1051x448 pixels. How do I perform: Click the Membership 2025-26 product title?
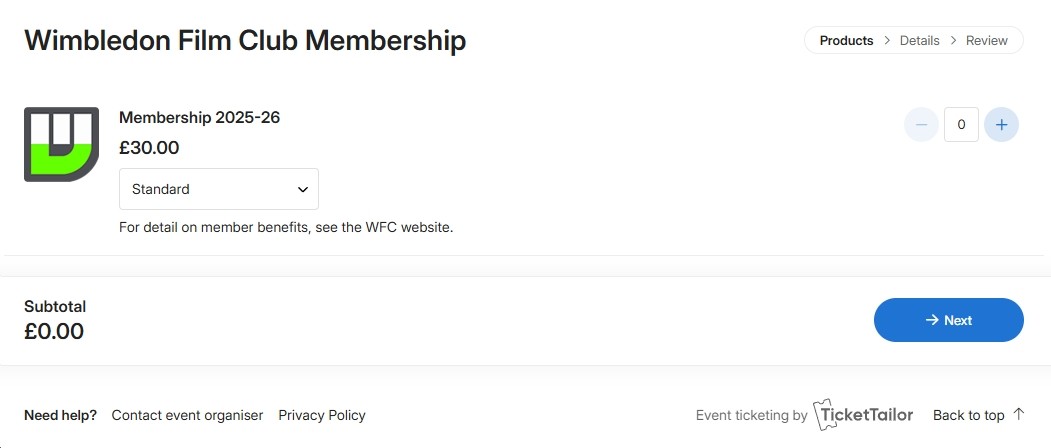(199, 117)
